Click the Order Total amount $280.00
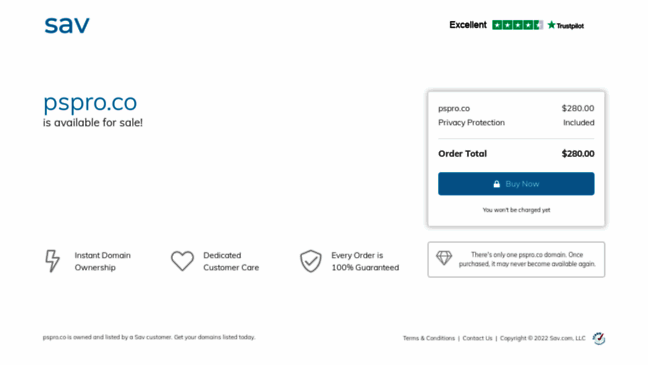Image resolution: width=648 pixels, height=365 pixels. [578, 154]
